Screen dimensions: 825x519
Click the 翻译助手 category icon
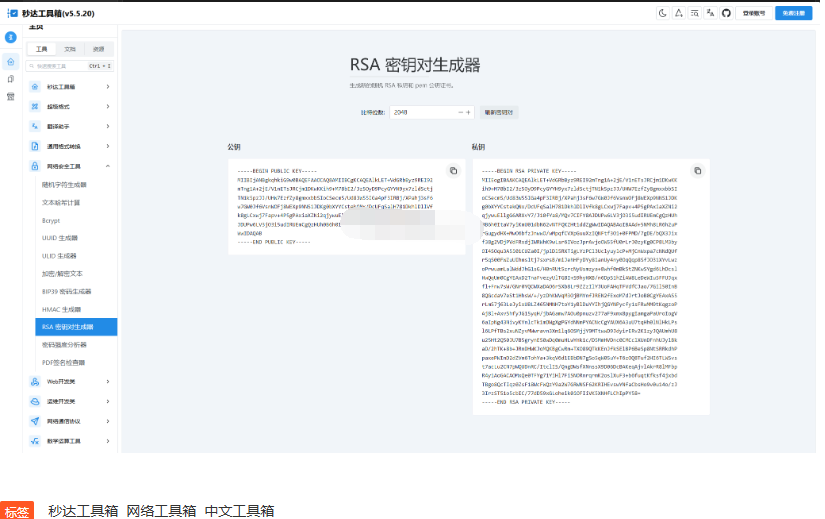coord(35,126)
